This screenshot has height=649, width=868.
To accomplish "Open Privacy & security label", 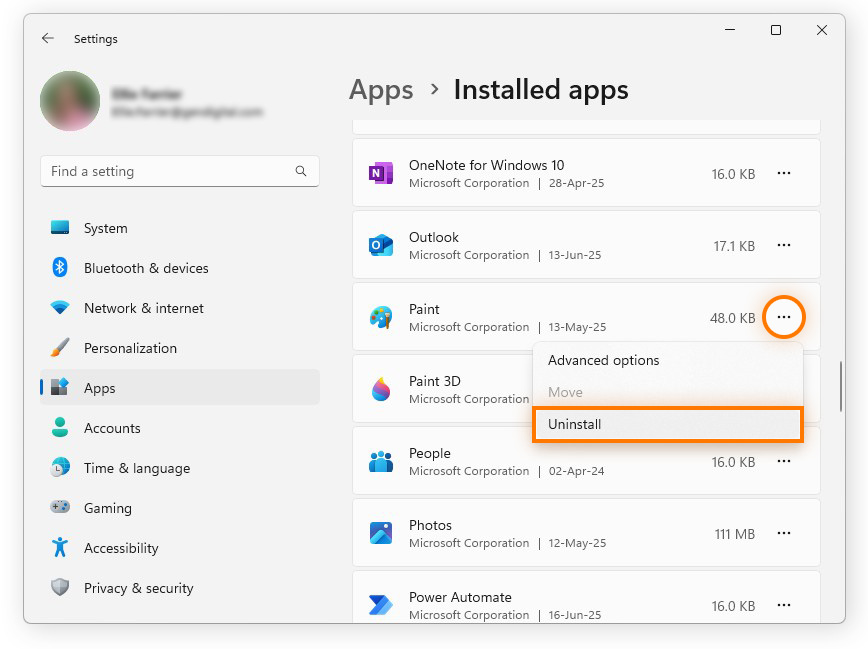I will click(x=139, y=588).
